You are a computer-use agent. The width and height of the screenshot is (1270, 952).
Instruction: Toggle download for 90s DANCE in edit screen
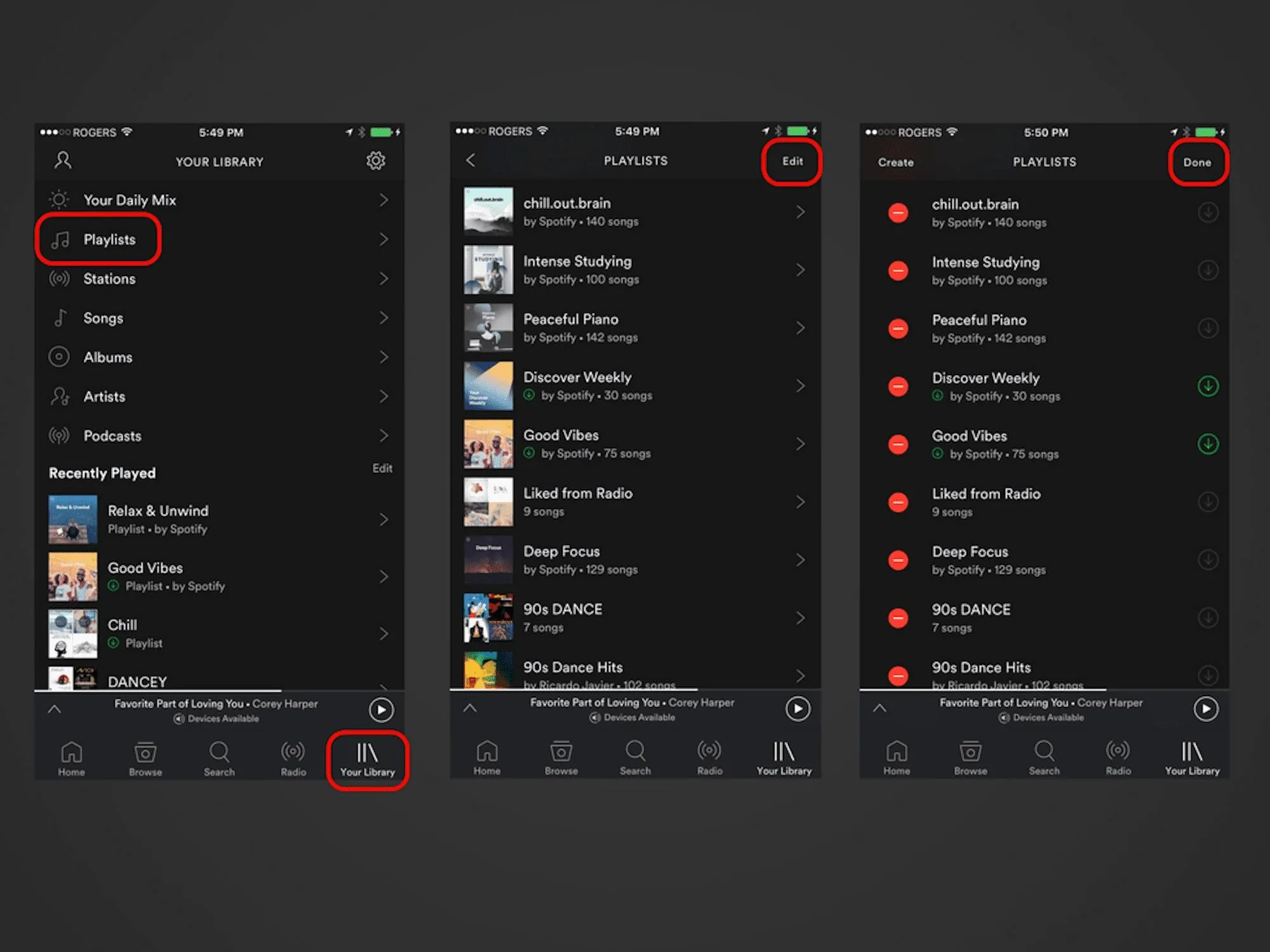point(1208,617)
